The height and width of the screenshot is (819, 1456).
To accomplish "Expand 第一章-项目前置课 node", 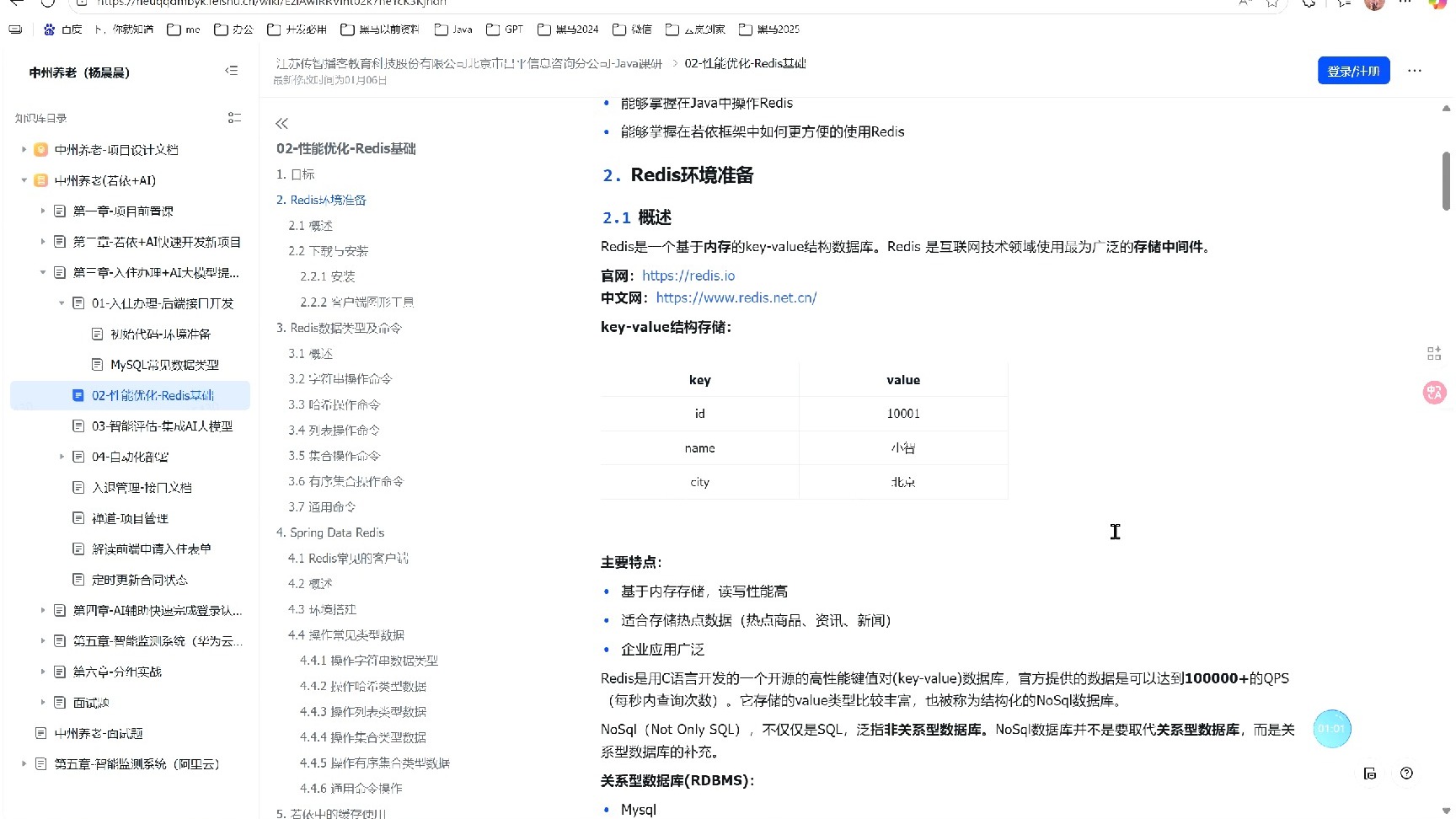I will point(43,211).
